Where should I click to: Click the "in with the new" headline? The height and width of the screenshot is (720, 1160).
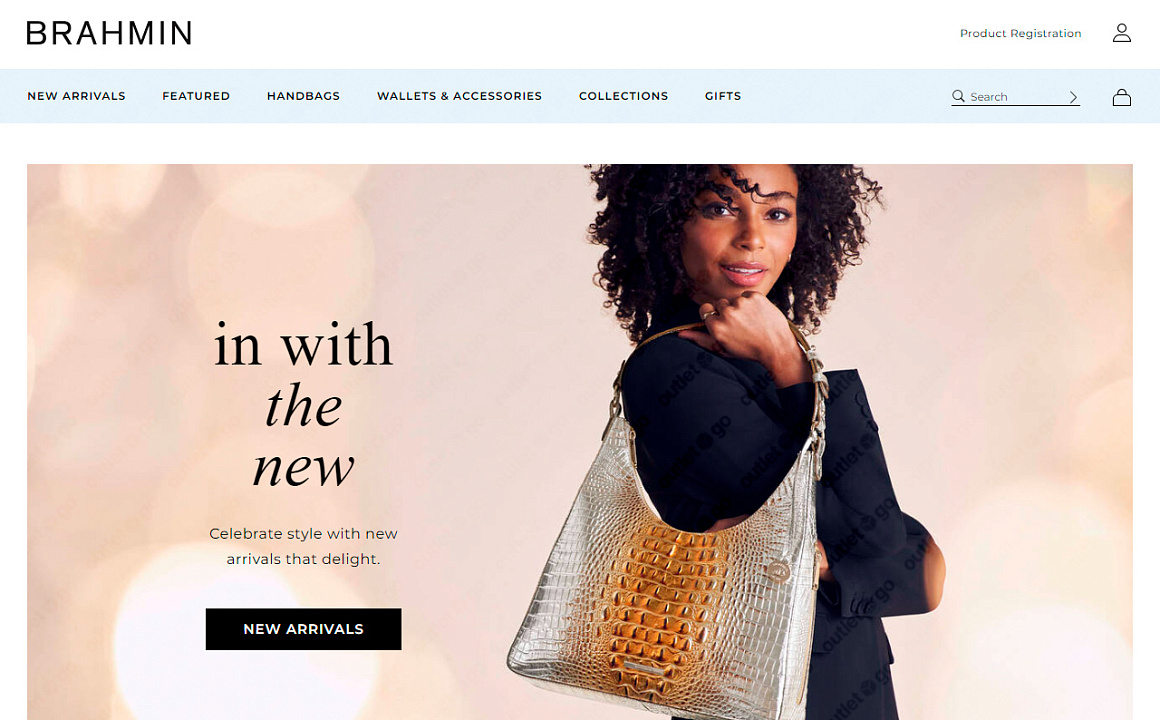point(303,405)
